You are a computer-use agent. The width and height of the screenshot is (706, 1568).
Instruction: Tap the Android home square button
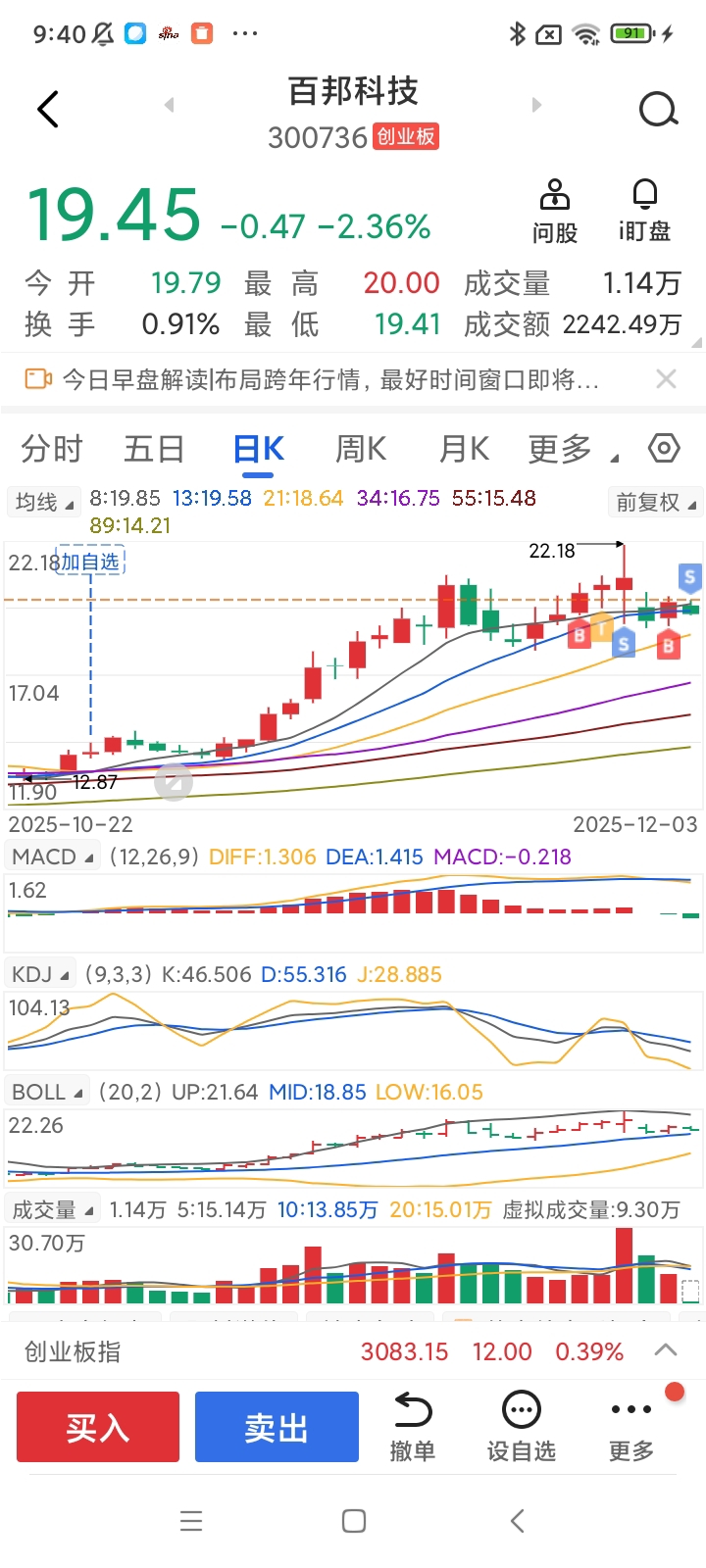[354, 1521]
